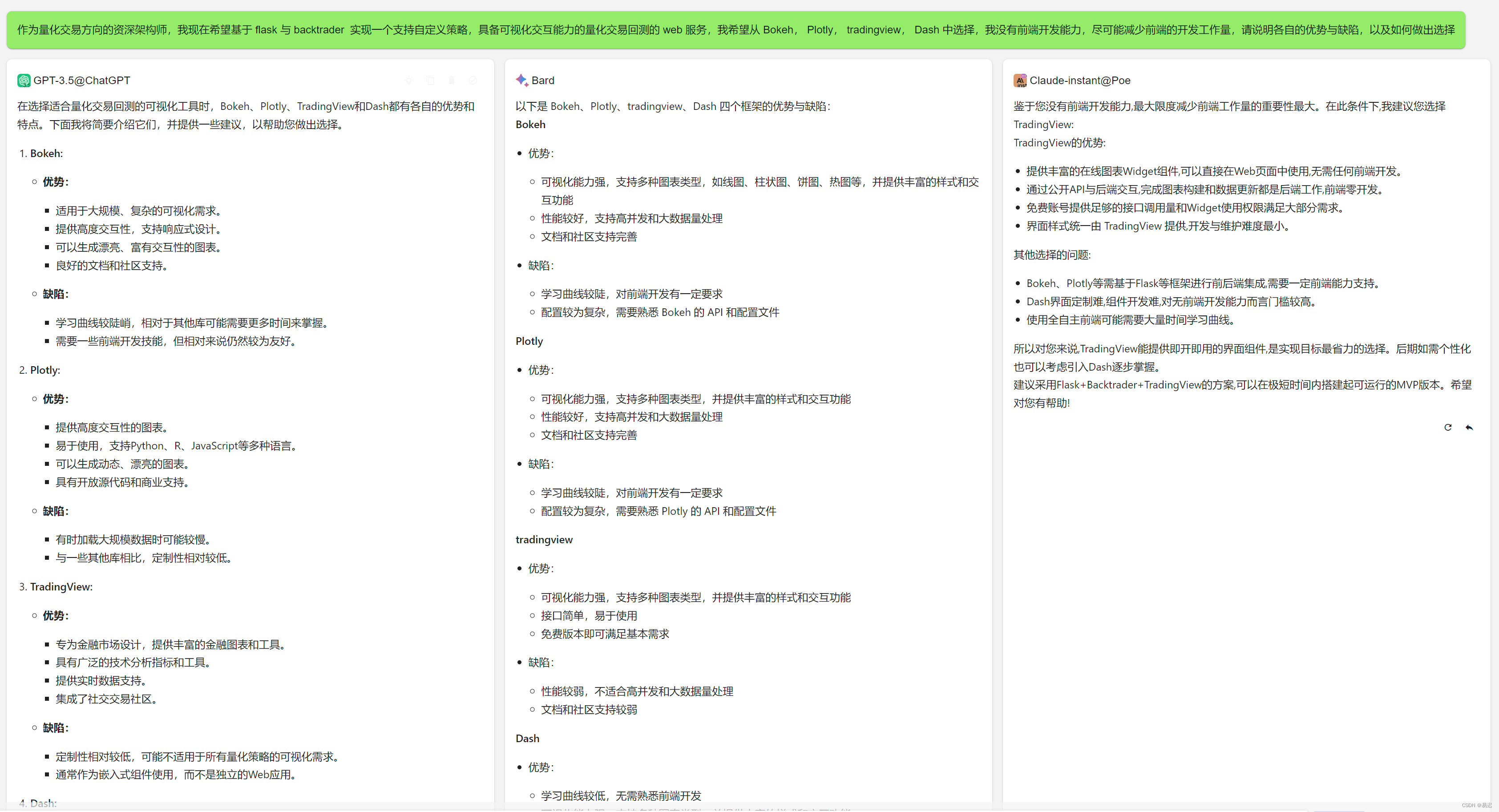
Task: Click the bold 'tradingview' heading in Bard panel
Action: click(544, 540)
